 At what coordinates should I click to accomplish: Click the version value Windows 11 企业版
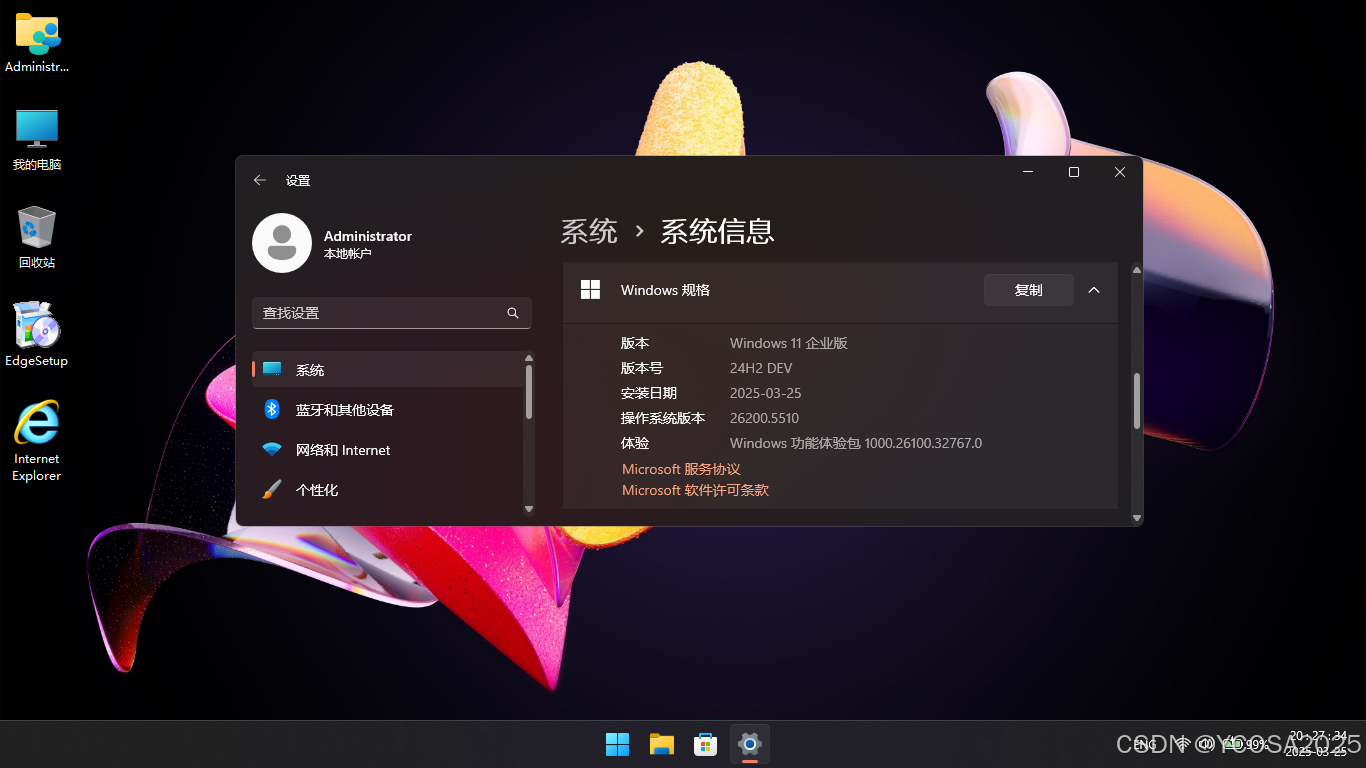[x=789, y=343]
